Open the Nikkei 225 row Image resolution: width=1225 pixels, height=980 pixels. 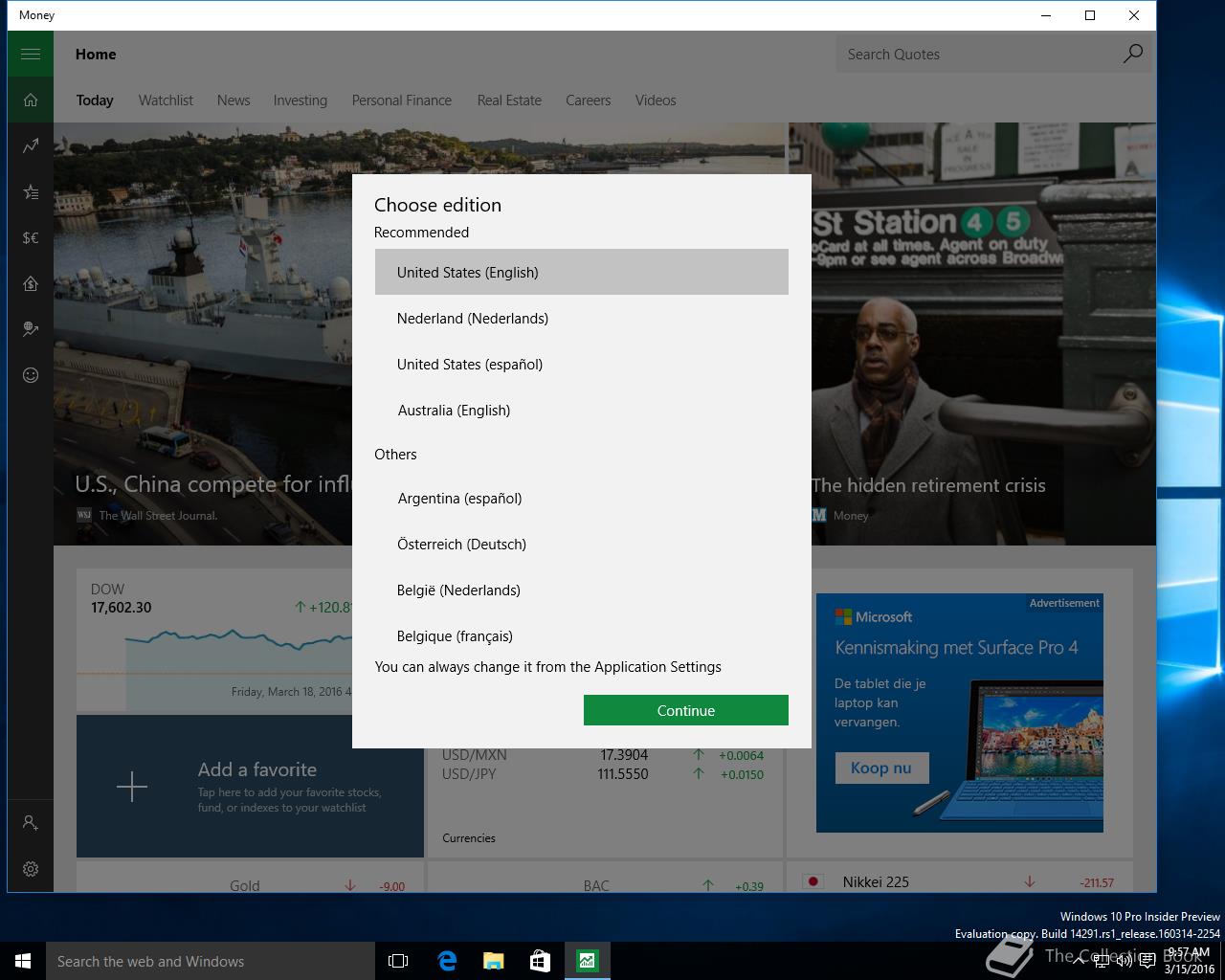click(x=960, y=881)
